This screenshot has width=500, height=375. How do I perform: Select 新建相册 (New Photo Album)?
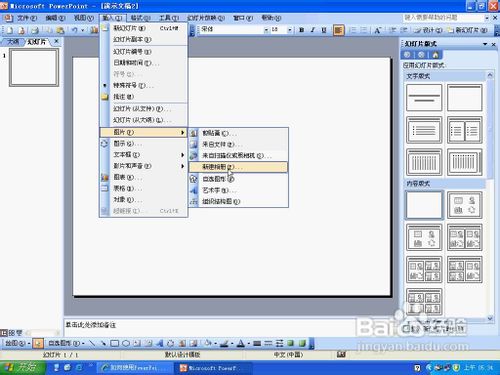click(x=238, y=167)
